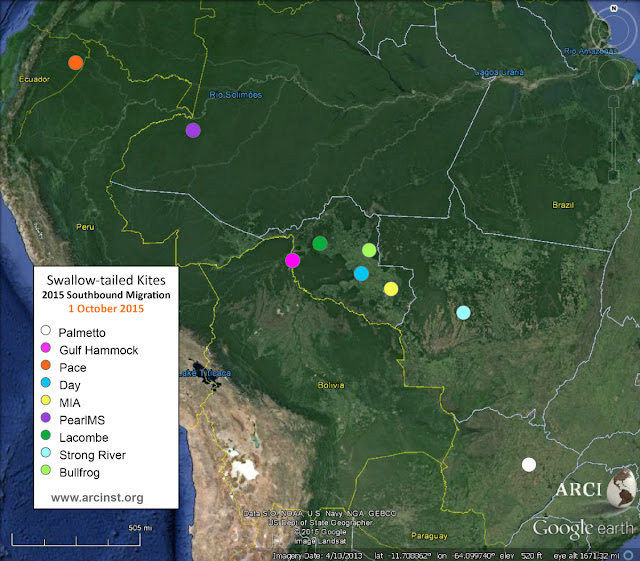Select the light green Bullfrog map marker
The image size is (640, 561).
click(369, 250)
